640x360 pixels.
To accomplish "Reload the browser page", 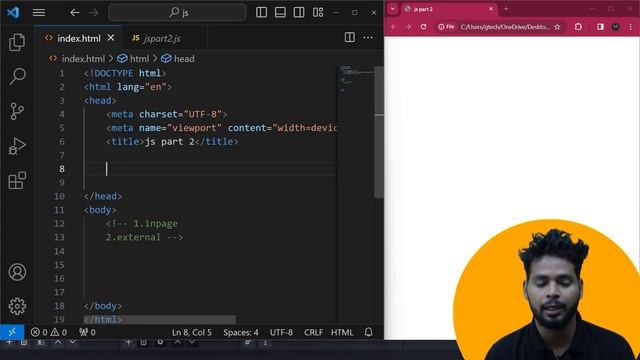I will coord(423,27).
